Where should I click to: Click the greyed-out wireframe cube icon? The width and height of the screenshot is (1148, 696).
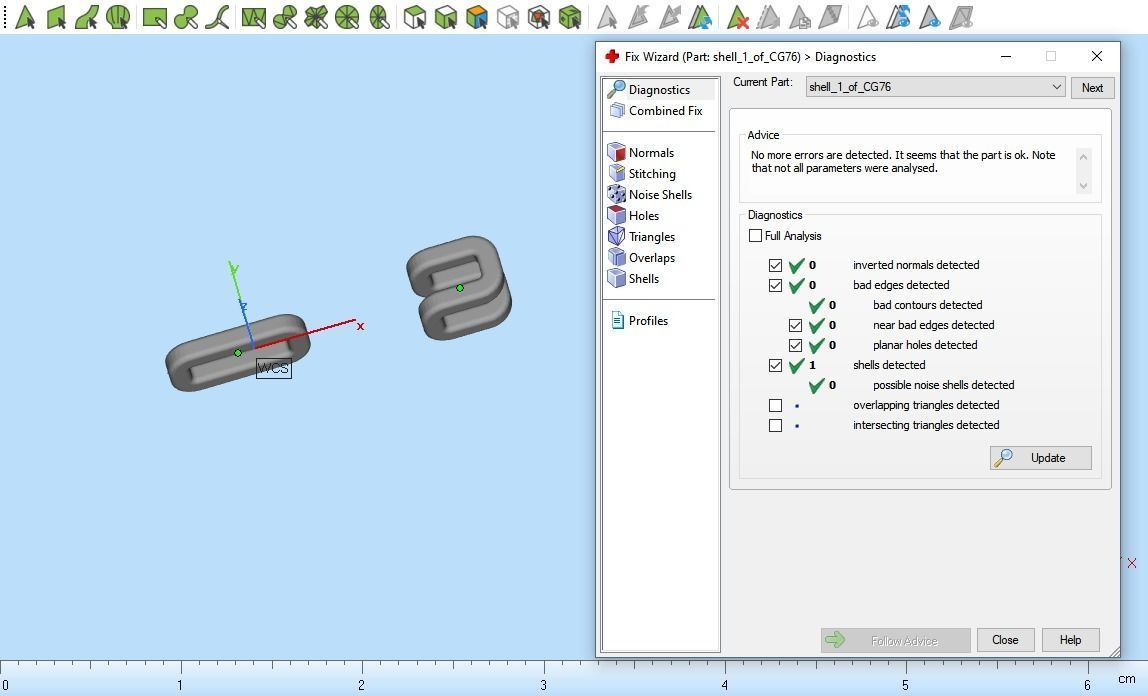point(507,17)
